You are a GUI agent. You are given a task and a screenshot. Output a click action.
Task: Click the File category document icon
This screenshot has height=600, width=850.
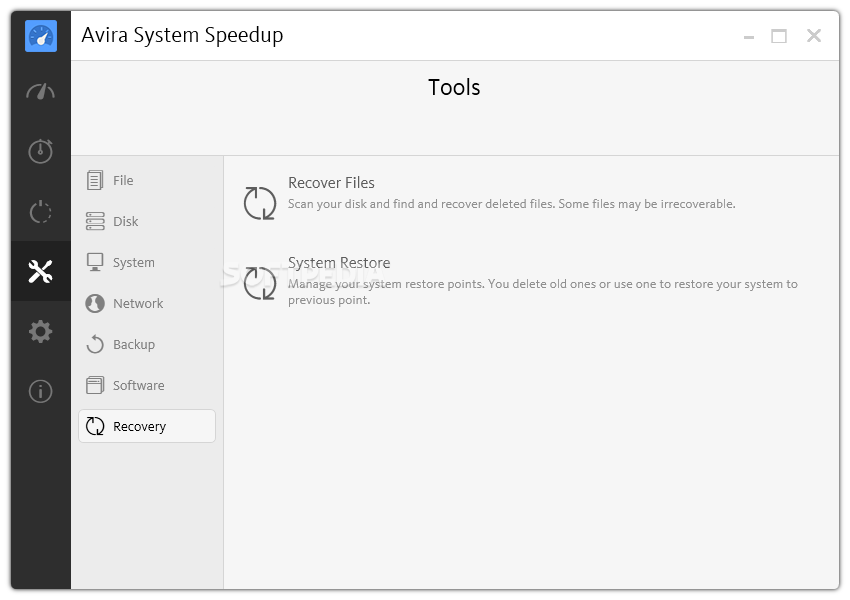coord(95,180)
